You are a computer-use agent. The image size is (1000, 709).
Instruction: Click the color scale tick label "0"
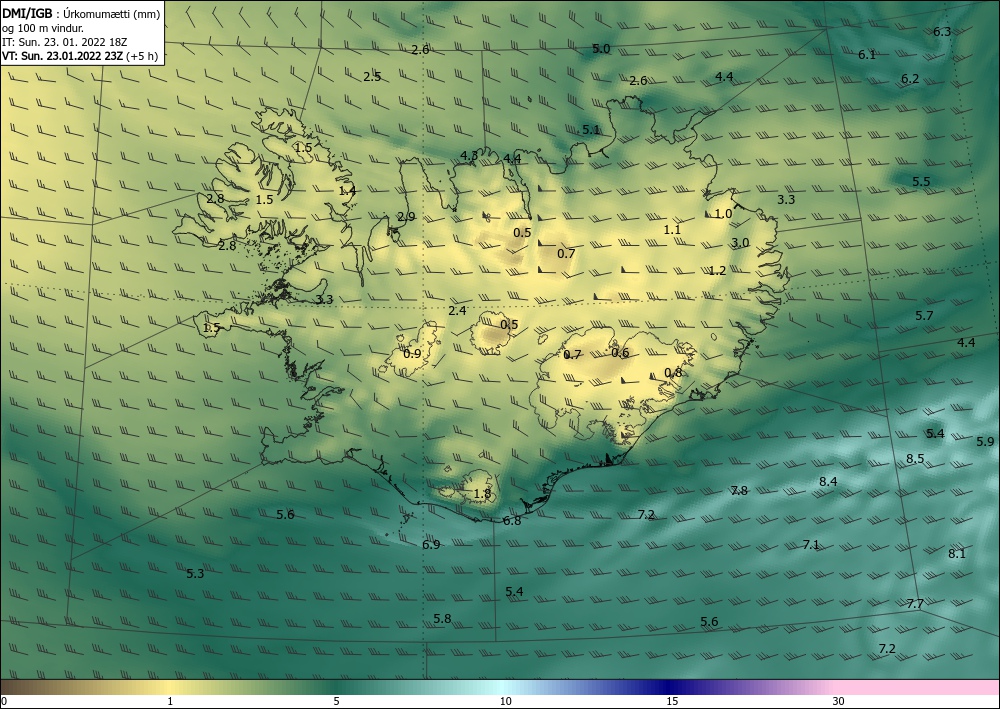coord(4,701)
